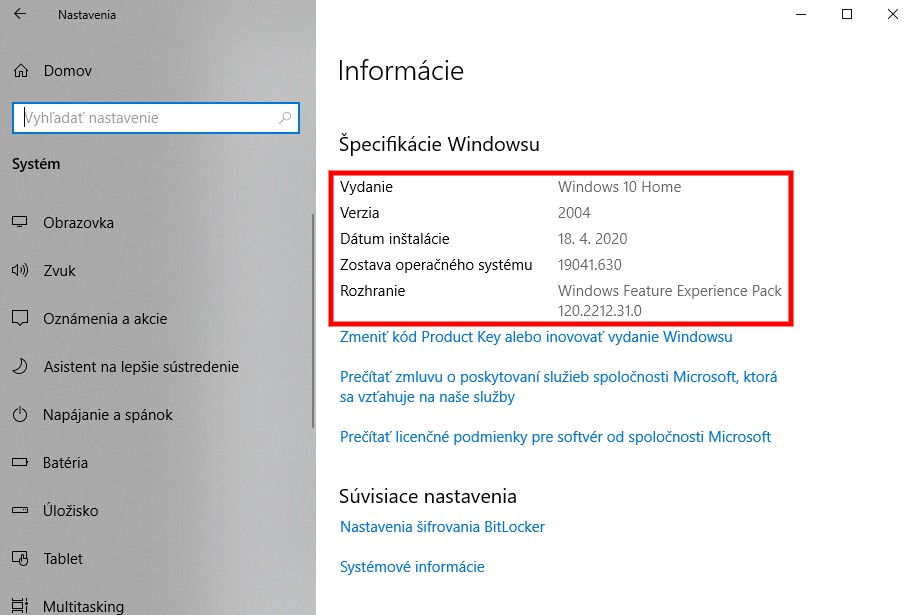Open the Batéria battery icon
Viewport: 908px width, 615px height.
pyautogui.click(x=20, y=463)
